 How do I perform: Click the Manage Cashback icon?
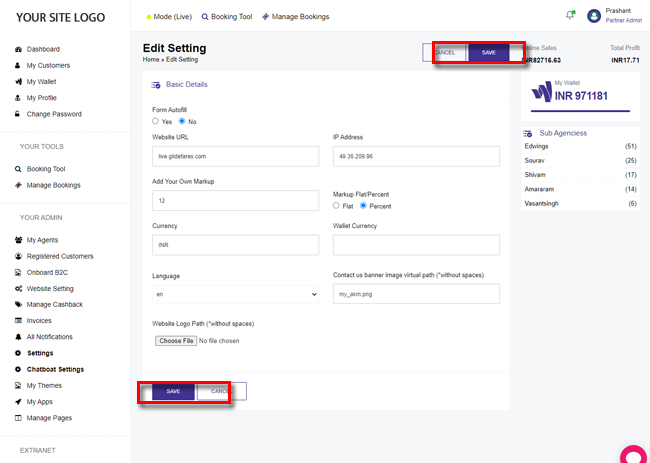tap(18, 304)
